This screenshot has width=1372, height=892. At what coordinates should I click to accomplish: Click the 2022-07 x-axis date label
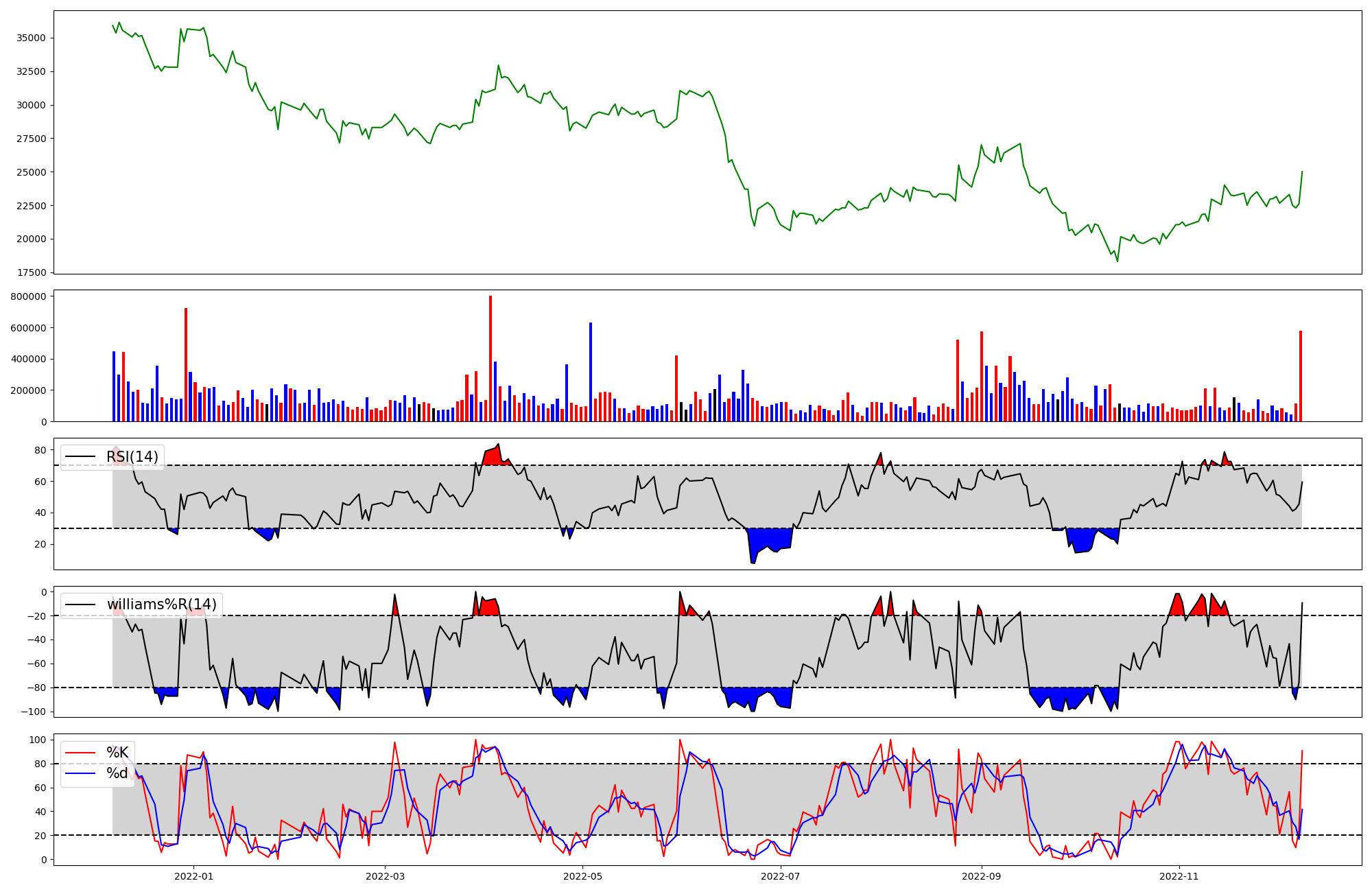(x=781, y=876)
